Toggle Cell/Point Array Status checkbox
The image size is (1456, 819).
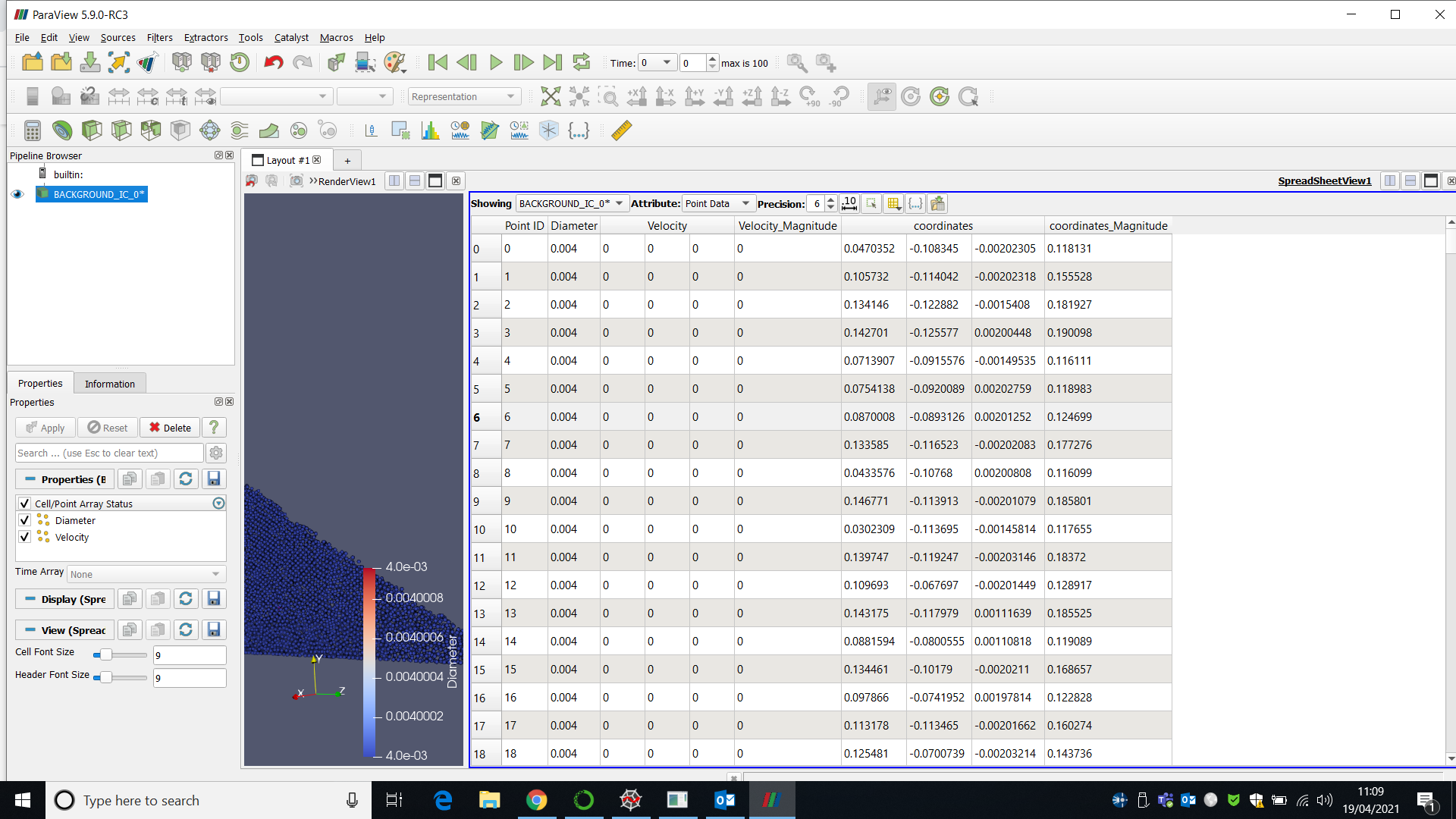point(24,504)
